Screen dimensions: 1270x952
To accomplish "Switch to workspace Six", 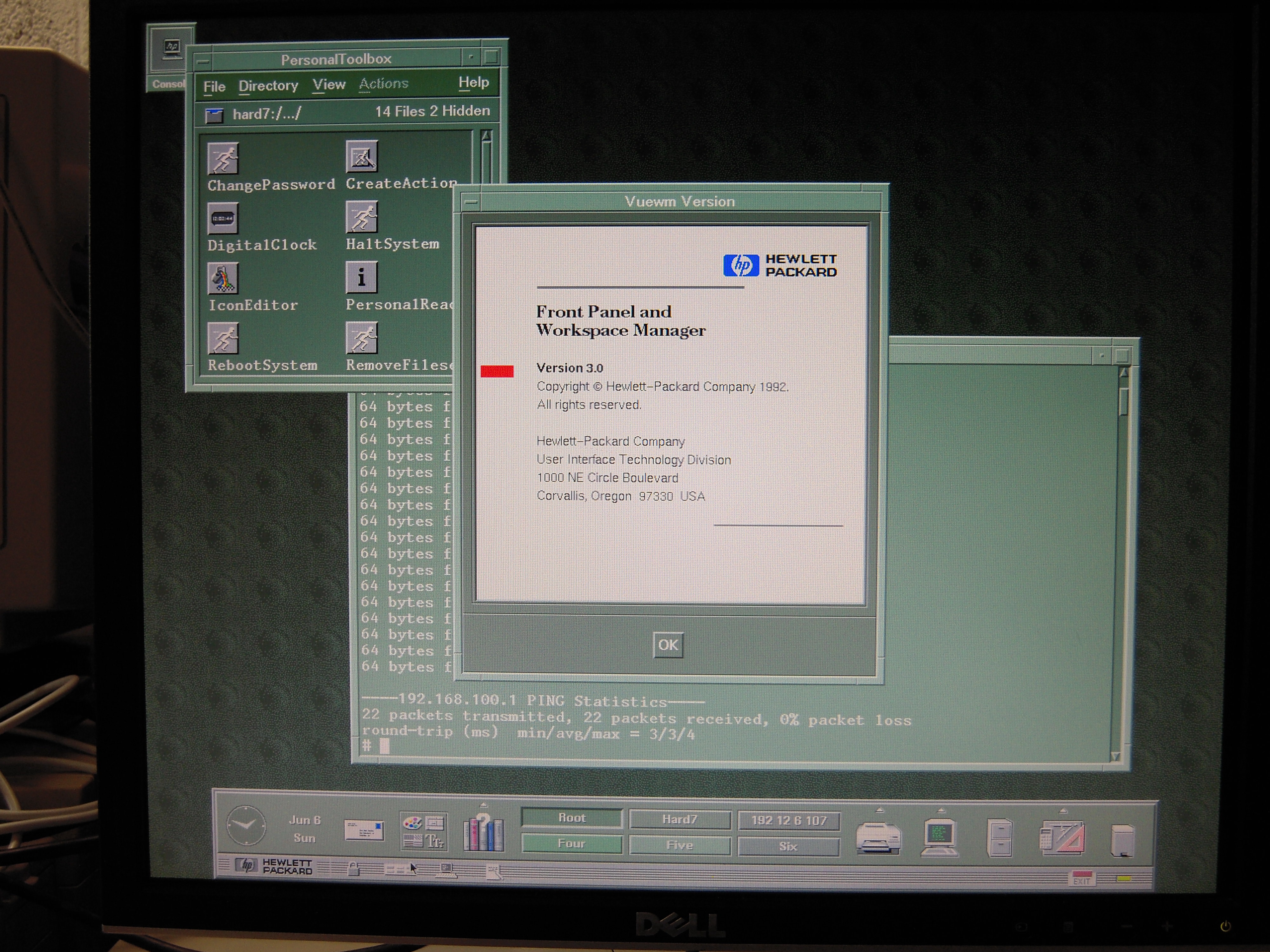I will click(x=788, y=846).
